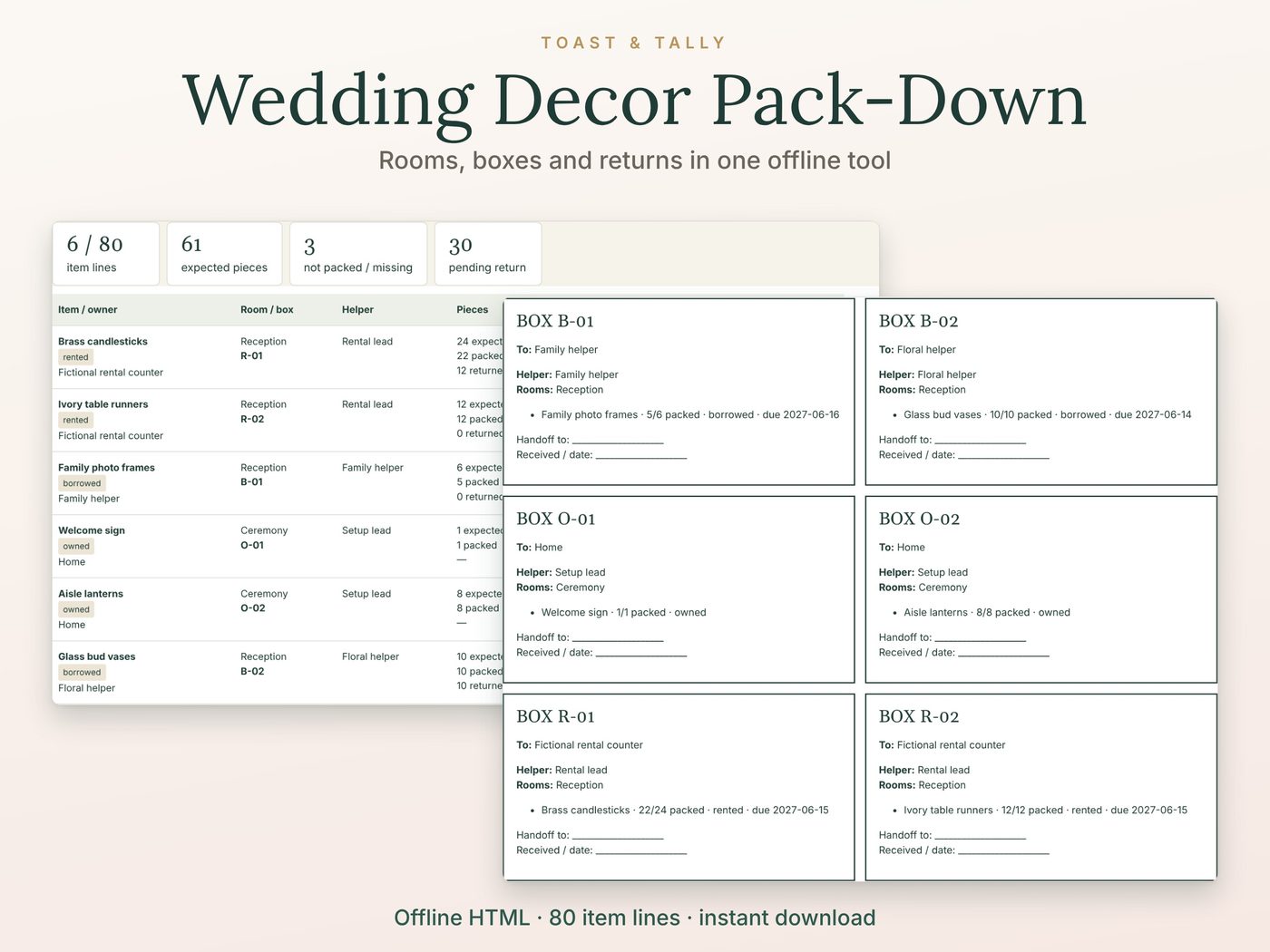
Task: Click box code 'R-01' in the table
Action: click(x=251, y=356)
